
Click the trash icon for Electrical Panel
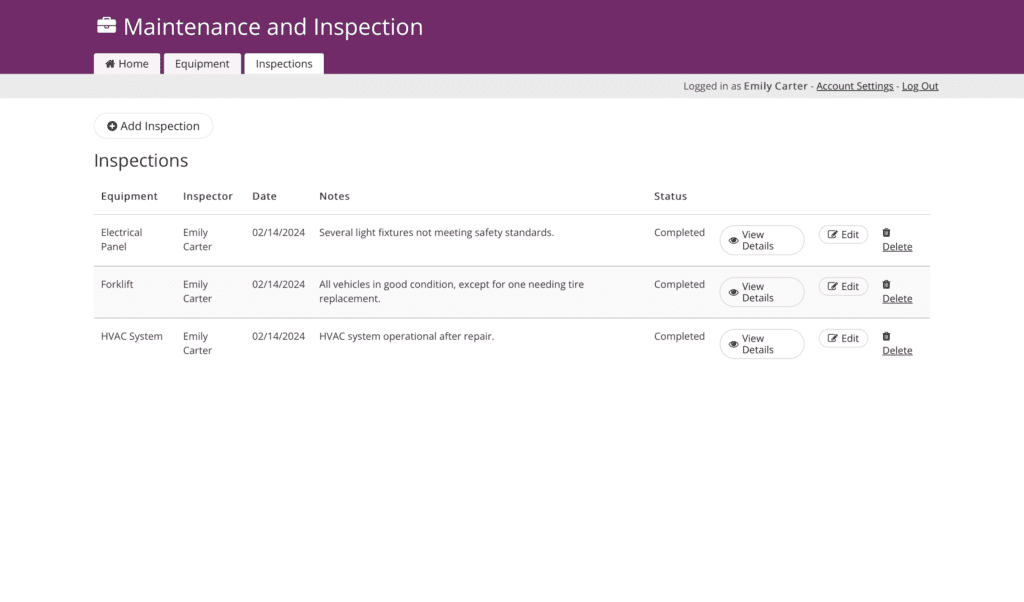[886, 233]
